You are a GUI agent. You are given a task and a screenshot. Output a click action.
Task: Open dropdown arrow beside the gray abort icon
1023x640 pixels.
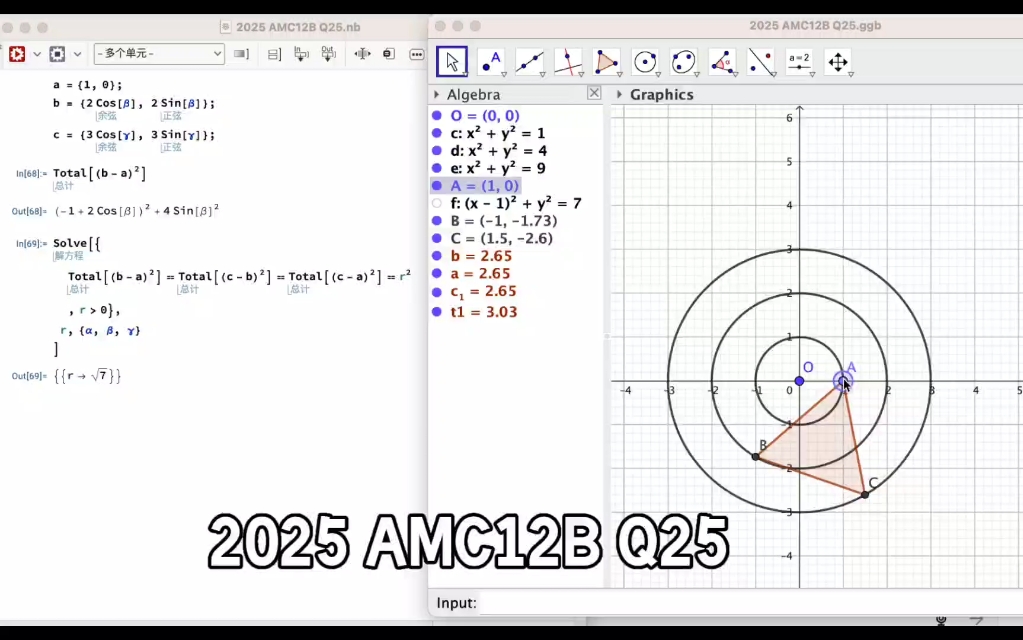77,54
